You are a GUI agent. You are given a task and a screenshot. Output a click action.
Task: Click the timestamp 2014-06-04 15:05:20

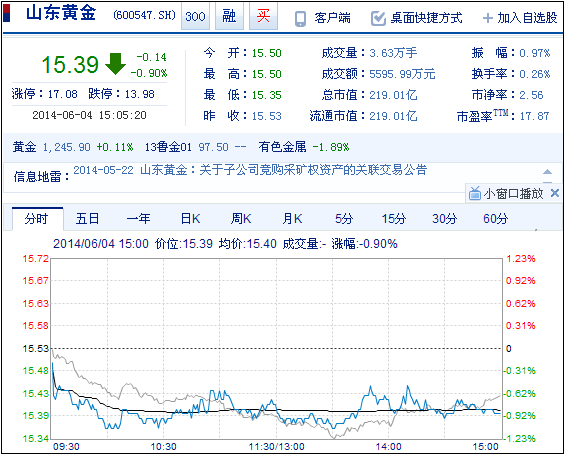click(x=89, y=115)
